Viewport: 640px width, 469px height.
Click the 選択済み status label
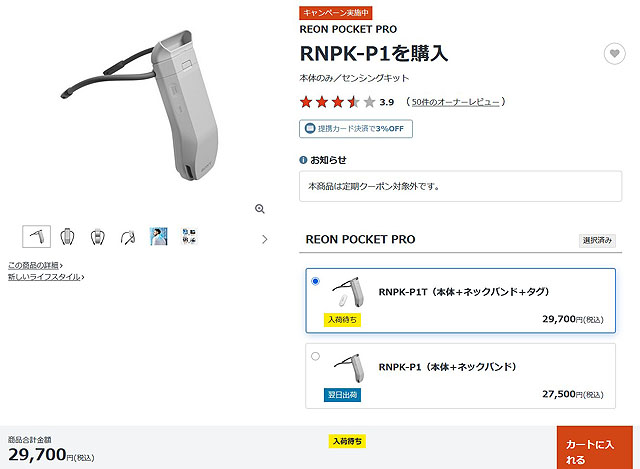tap(597, 240)
